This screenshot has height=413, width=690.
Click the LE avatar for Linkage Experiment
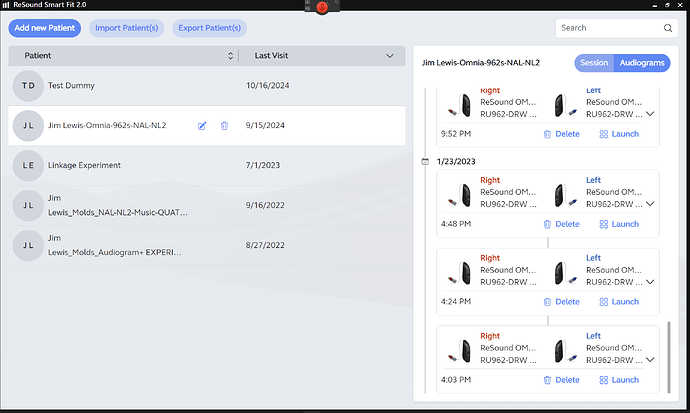tap(28, 165)
